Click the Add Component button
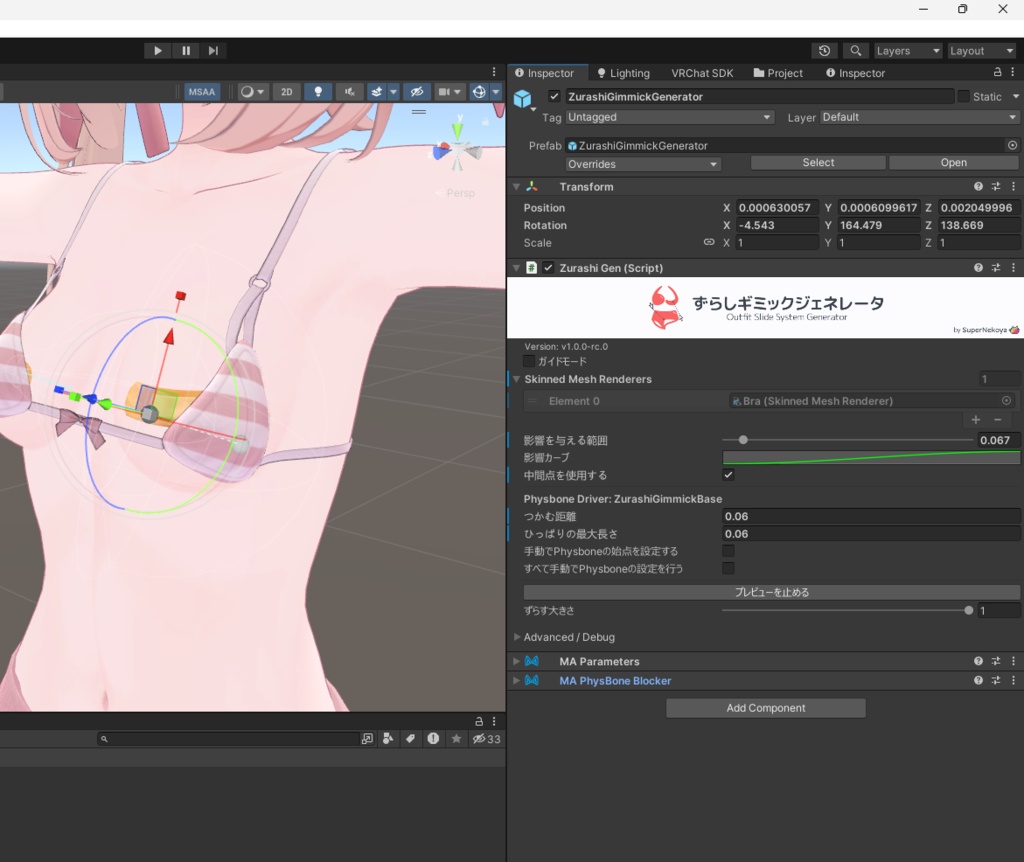This screenshot has width=1024, height=862. coord(765,708)
